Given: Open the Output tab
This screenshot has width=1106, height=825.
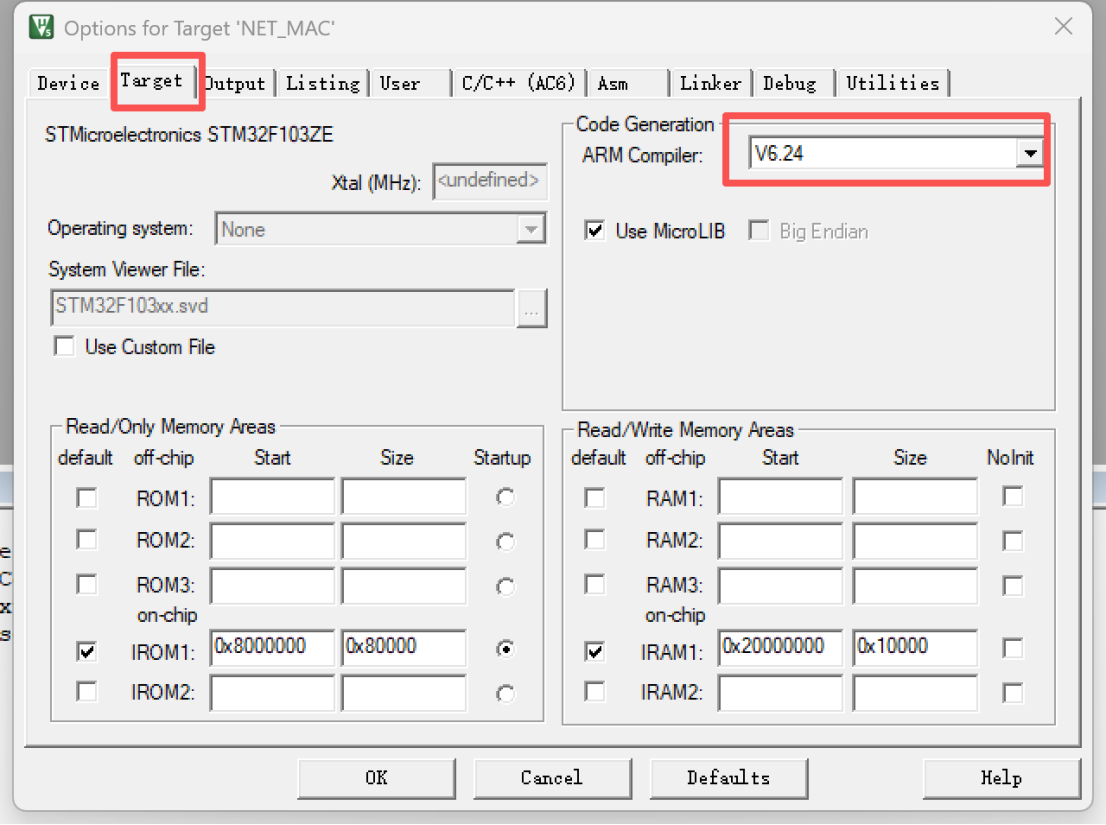Looking at the screenshot, I should coord(235,83).
